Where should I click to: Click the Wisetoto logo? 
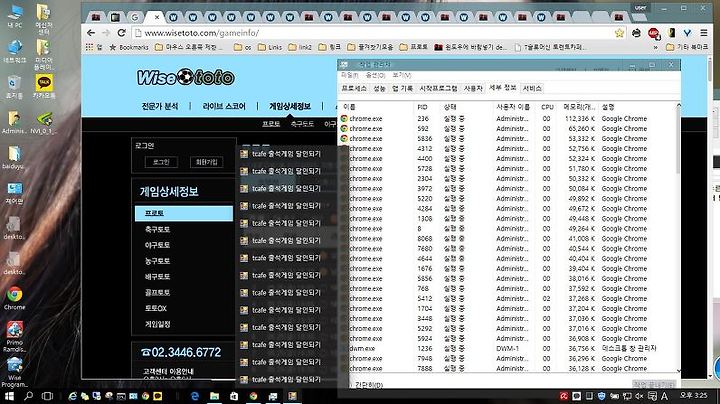tap(186, 78)
